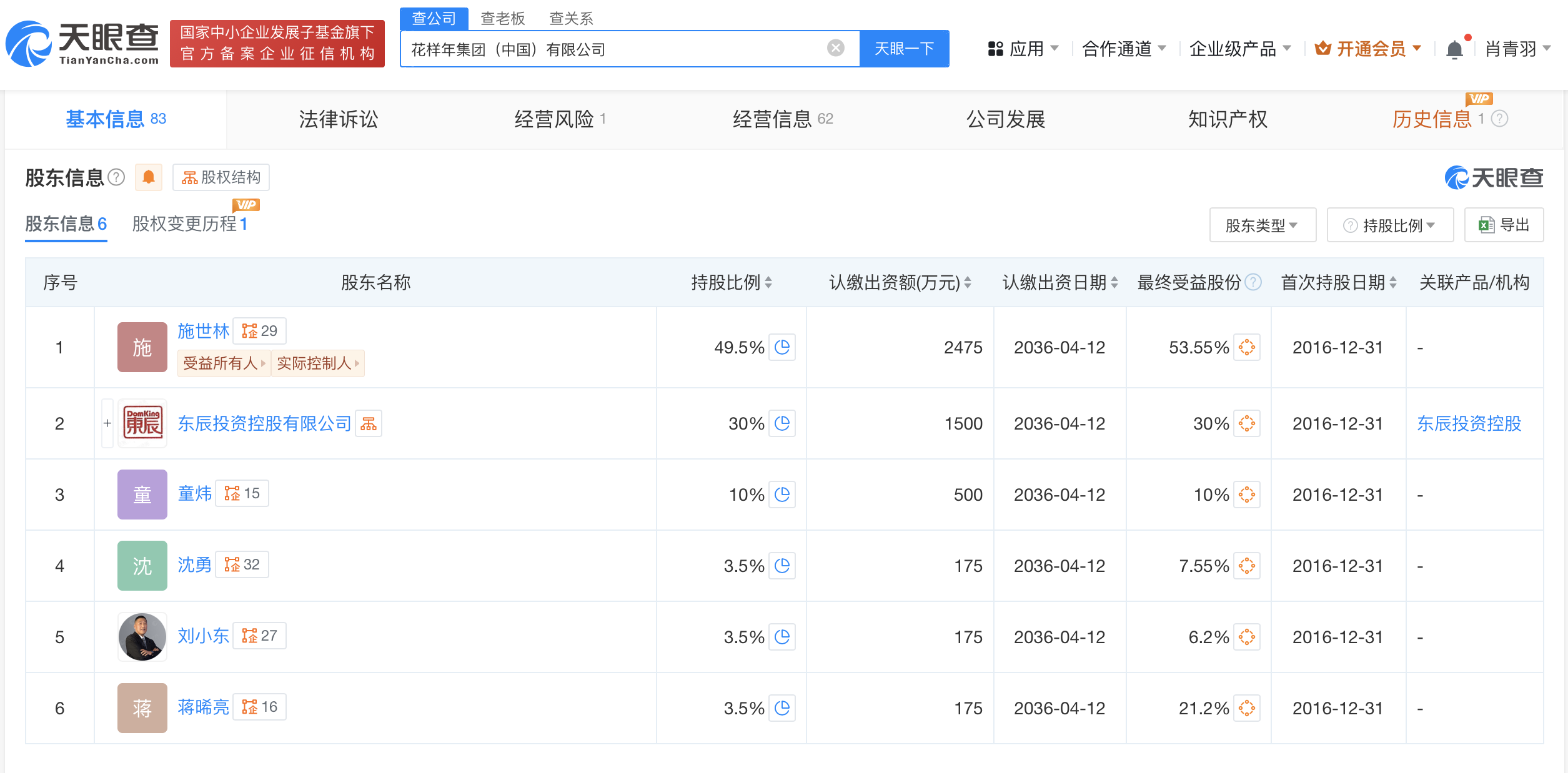The width and height of the screenshot is (1568, 773).
Task: Open the 股东类型 filter dropdown
Action: [x=1263, y=225]
